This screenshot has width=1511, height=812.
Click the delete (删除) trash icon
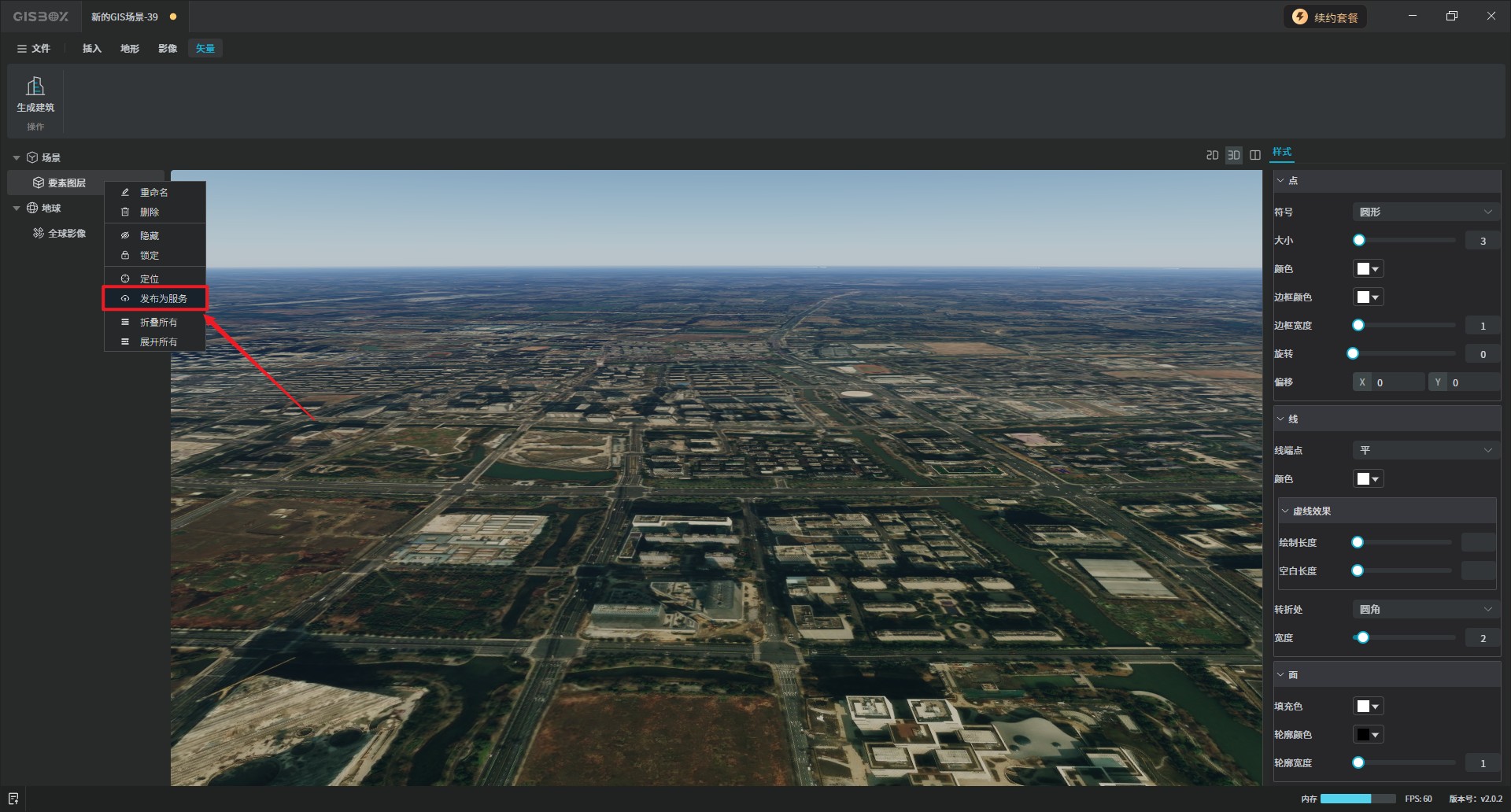pos(125,212)
